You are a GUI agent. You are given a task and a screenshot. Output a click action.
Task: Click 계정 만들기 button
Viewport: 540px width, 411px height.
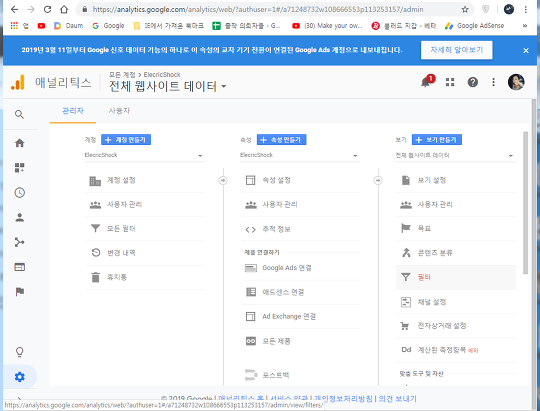click(126, 140)
